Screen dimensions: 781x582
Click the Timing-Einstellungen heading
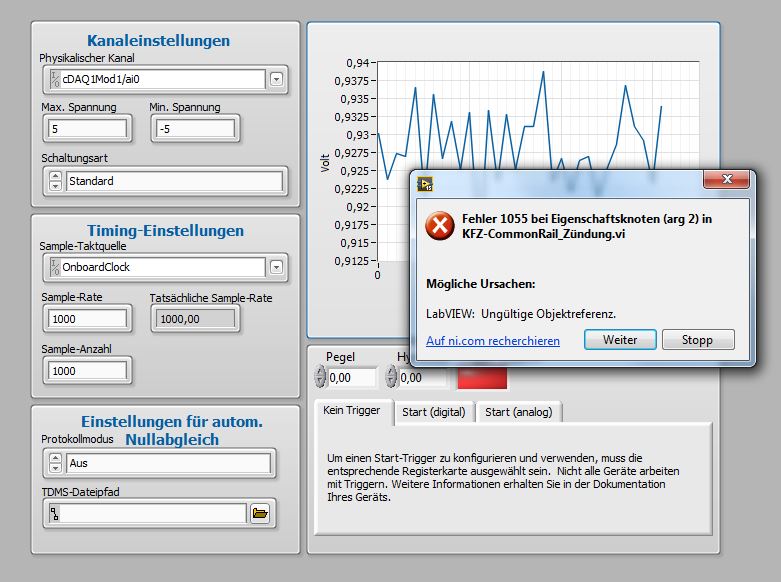coord(165,231)
